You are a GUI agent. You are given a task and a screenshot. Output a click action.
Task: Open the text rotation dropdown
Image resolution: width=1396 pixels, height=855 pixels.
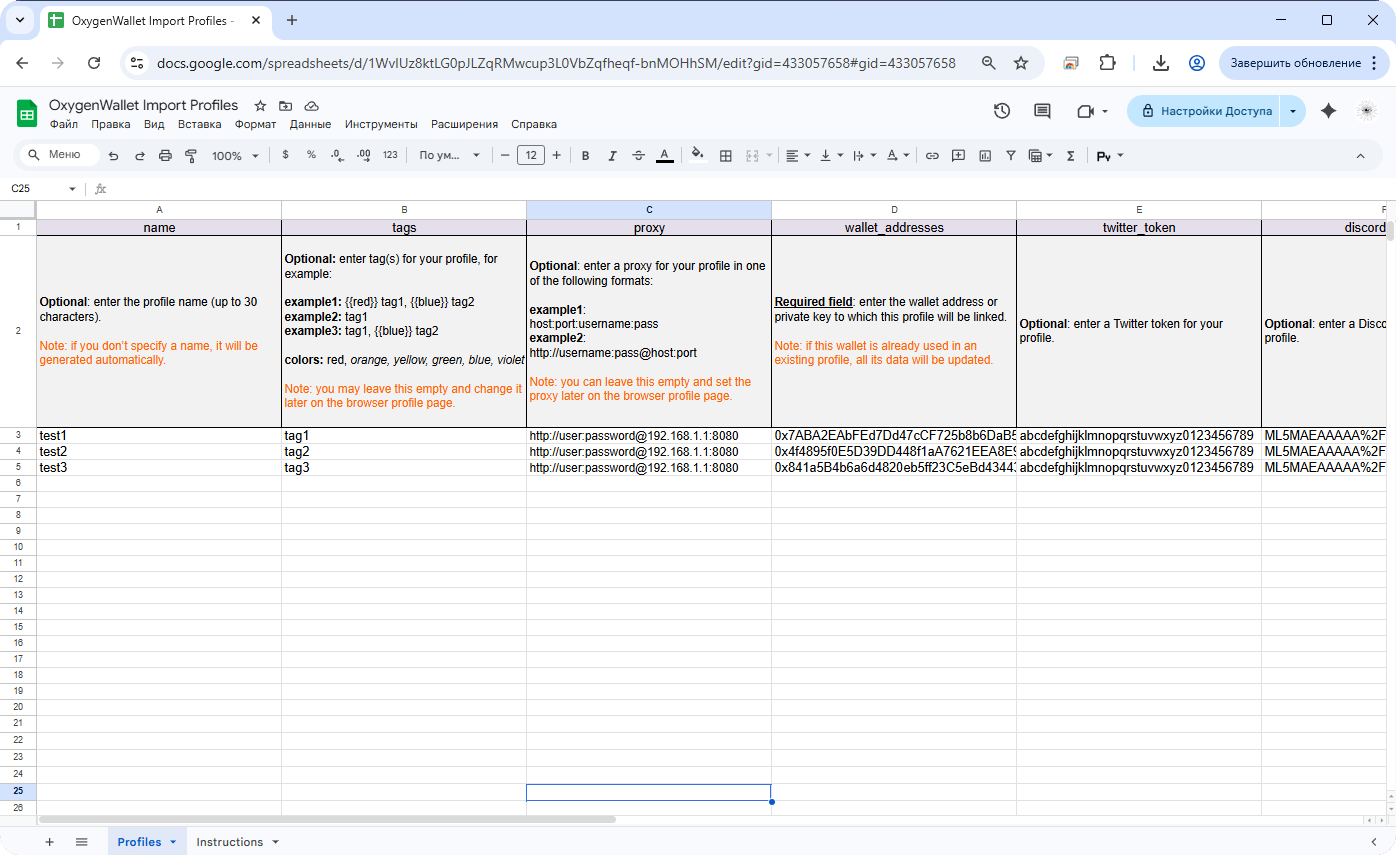pyautogui.click(x=898, y=156)
